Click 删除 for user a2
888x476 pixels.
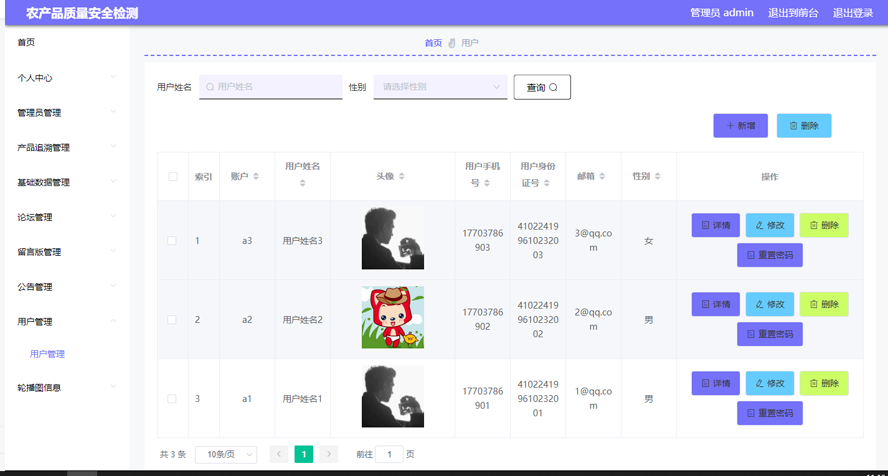(x=824, y=305)
